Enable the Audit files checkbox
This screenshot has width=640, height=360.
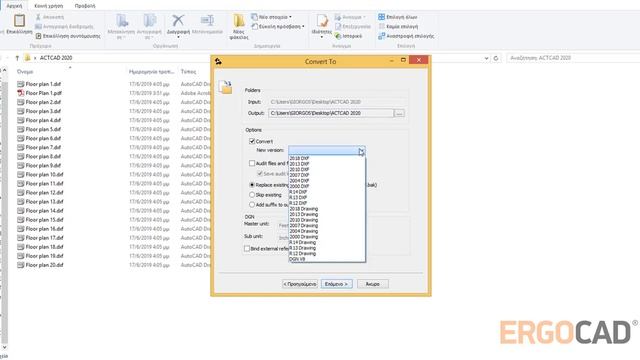point(252,163)
